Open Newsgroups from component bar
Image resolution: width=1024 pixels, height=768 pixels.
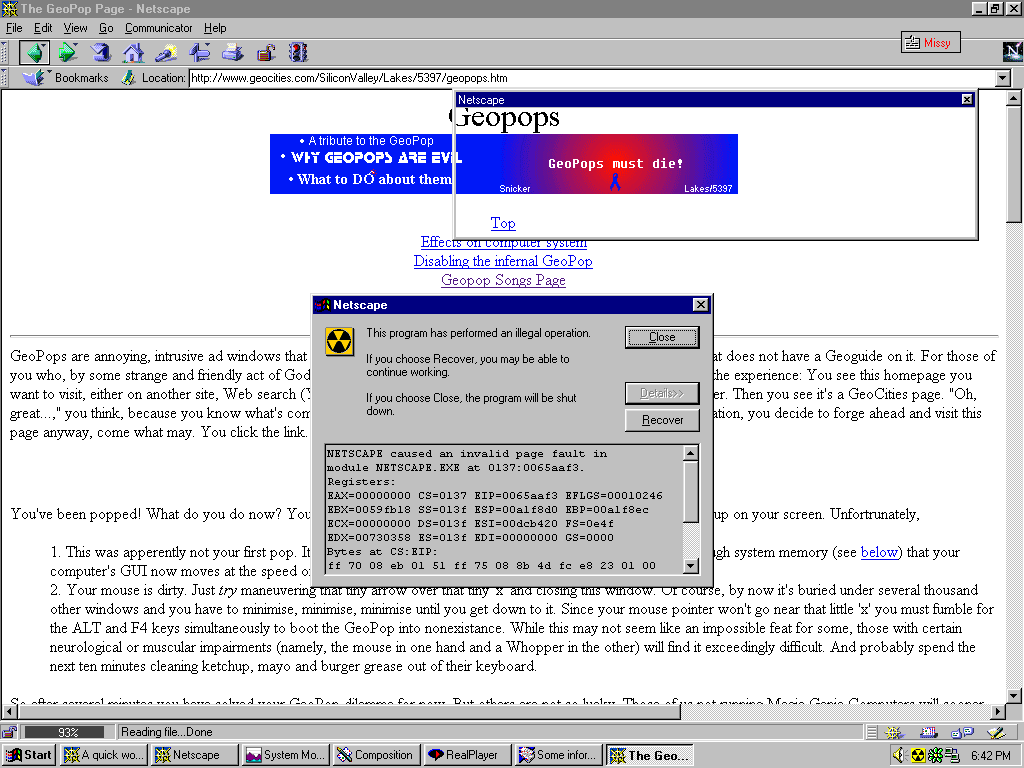962,733
